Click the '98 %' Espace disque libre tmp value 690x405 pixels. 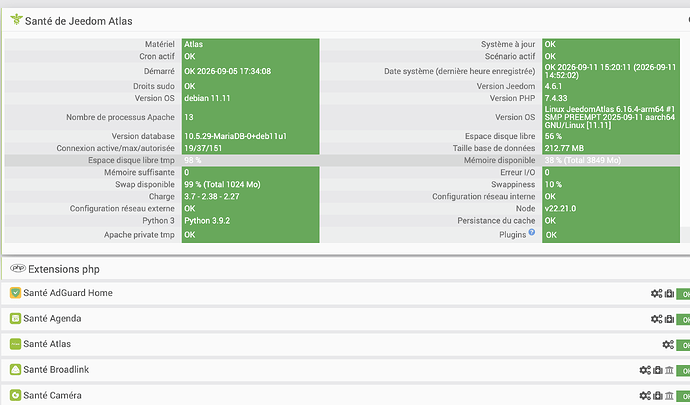coord(193,160)
